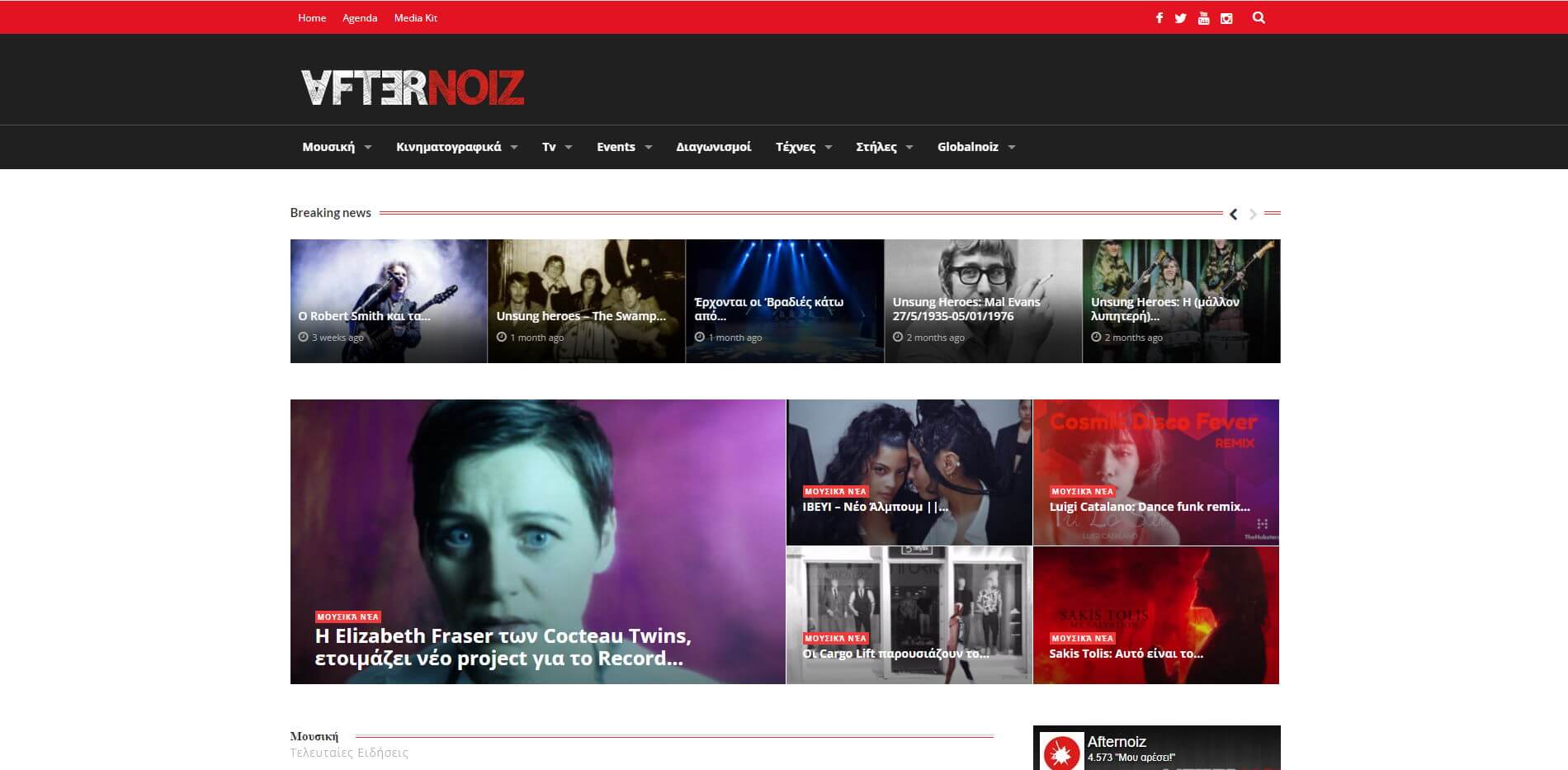Open the YouTube social icon
Viewport: 1568px width, 770px height.
point(1203,18)
